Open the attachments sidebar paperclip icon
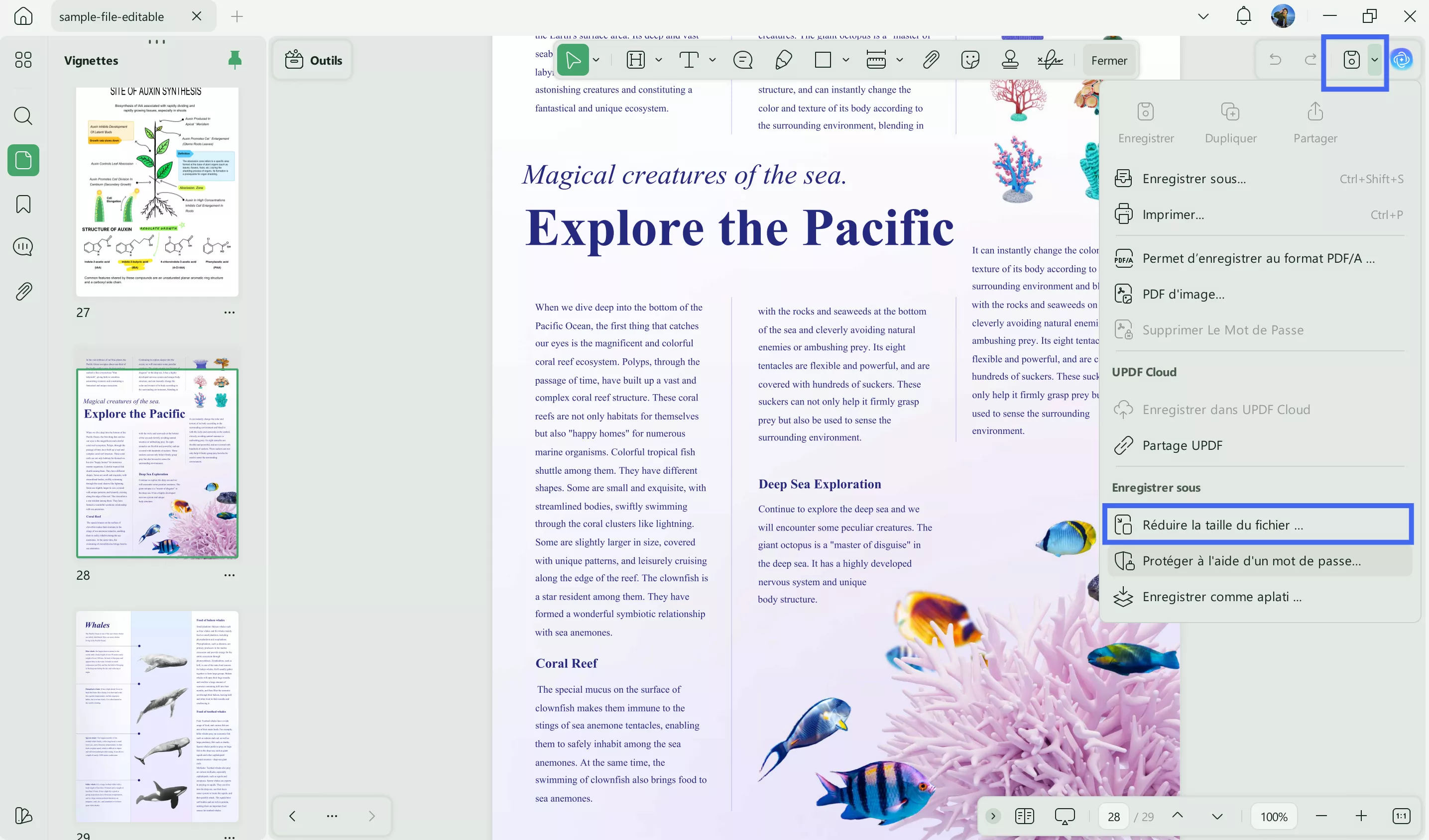 click(x=23, y=291)
